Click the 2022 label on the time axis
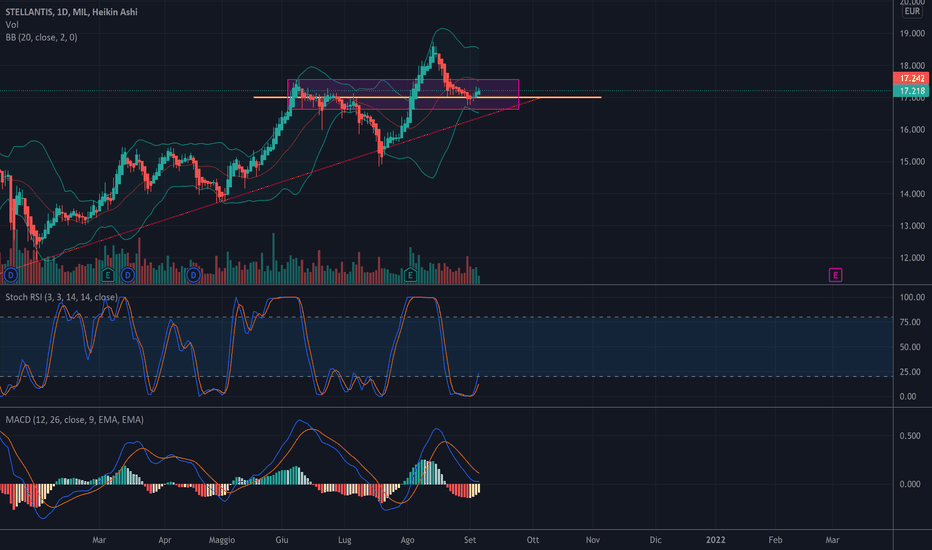932x550 pixels. tap(716, 540)
